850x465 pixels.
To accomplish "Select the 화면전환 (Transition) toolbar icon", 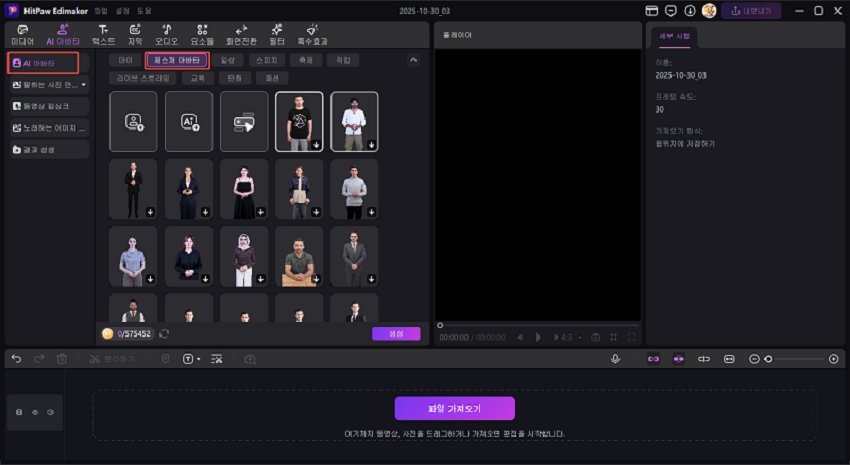I will pos(241,35).
